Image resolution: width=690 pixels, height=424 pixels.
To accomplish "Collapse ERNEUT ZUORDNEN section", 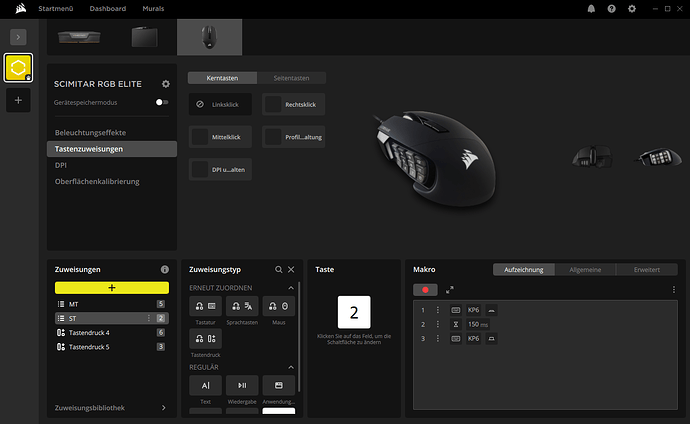I will (291, 288).
